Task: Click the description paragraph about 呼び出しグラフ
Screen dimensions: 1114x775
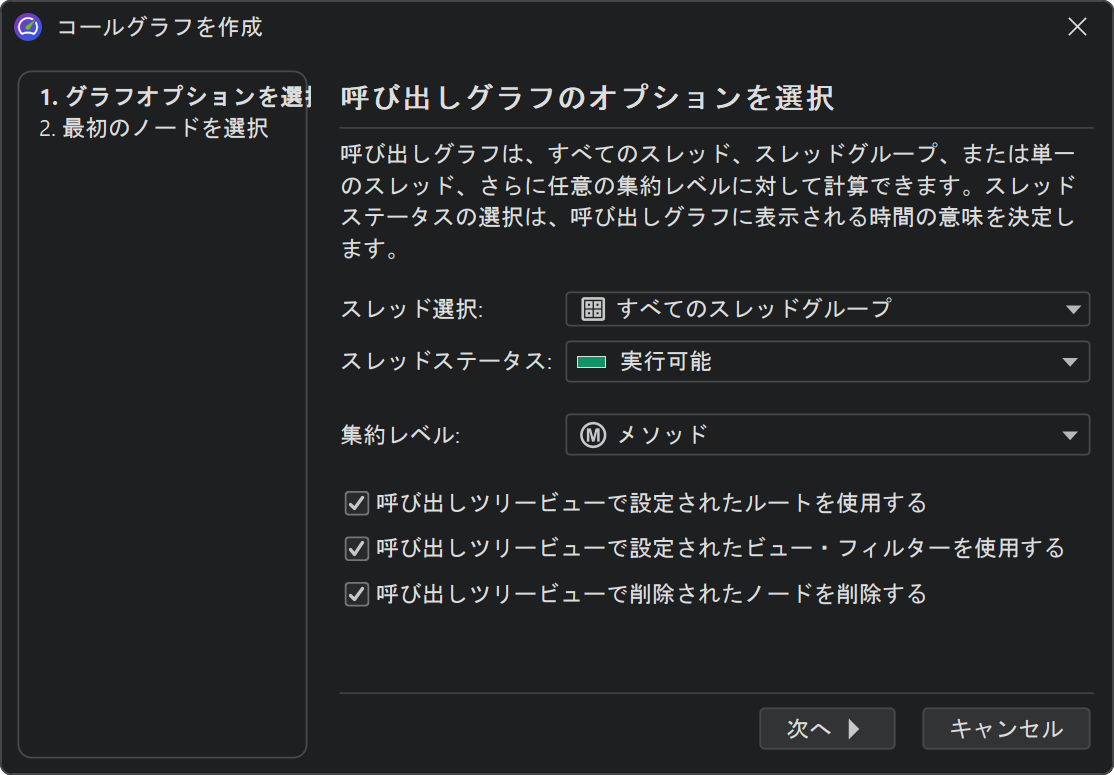Action: [708, 201]
